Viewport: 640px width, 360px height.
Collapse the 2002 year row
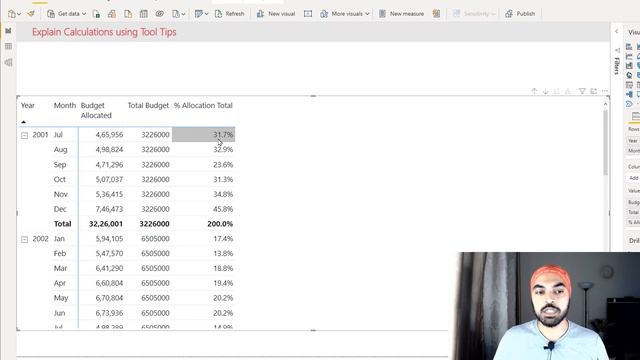[x=24, y=239]
